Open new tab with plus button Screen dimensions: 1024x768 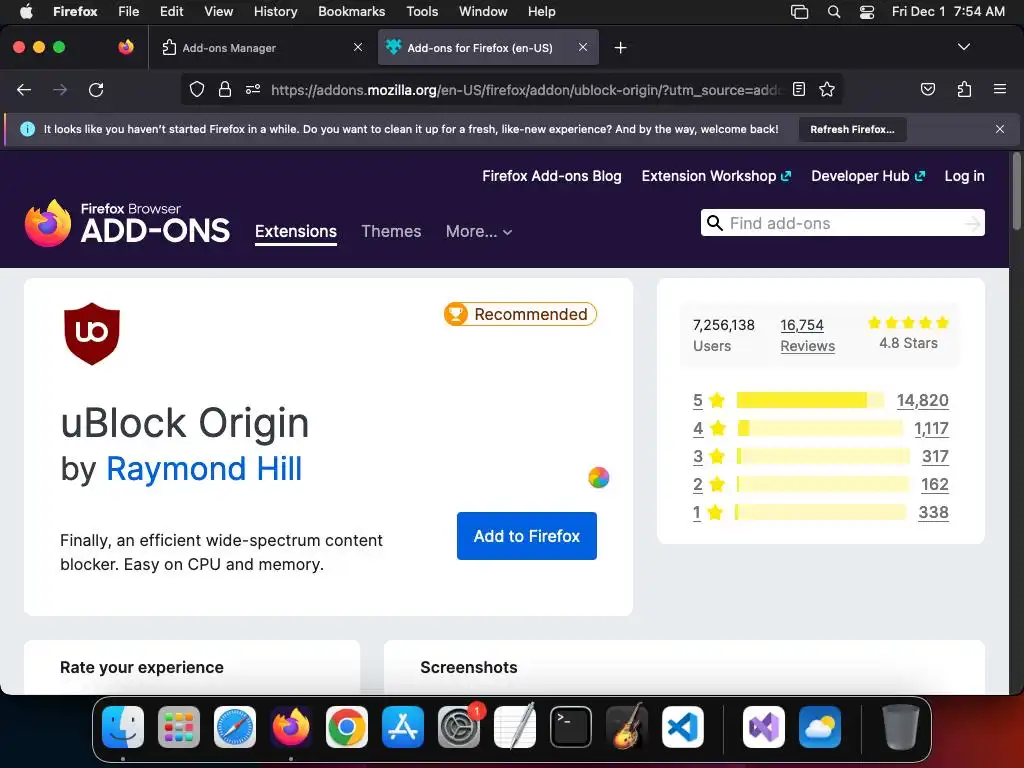click(x=620, y=48)
